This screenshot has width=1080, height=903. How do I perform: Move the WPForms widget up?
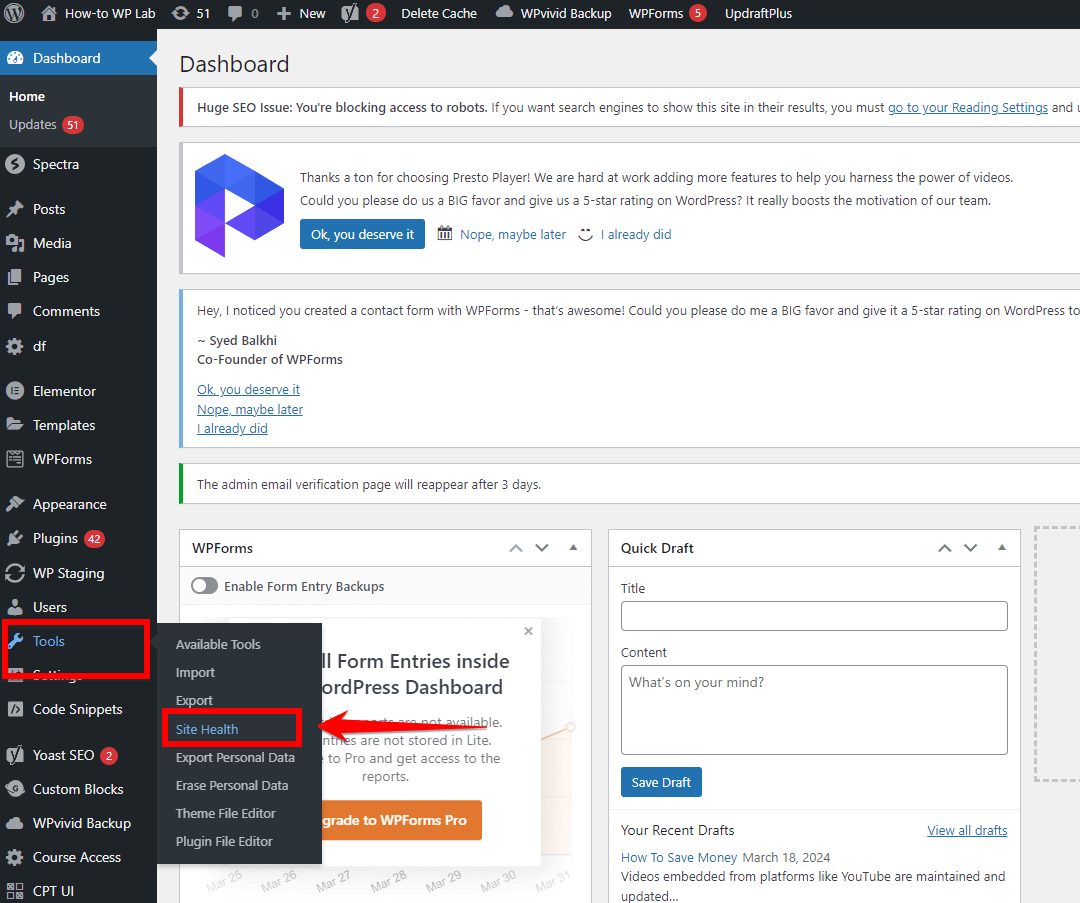pyautogui.click(x=516, y=548)
